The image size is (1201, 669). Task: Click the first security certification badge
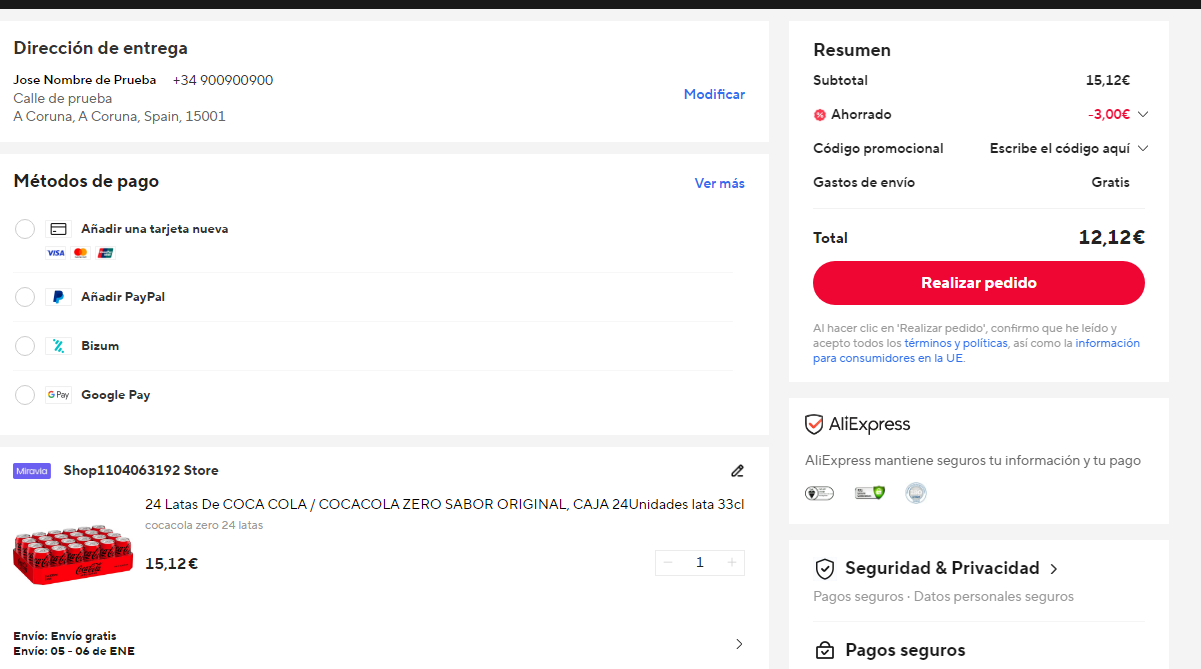[x=819, y=492]
